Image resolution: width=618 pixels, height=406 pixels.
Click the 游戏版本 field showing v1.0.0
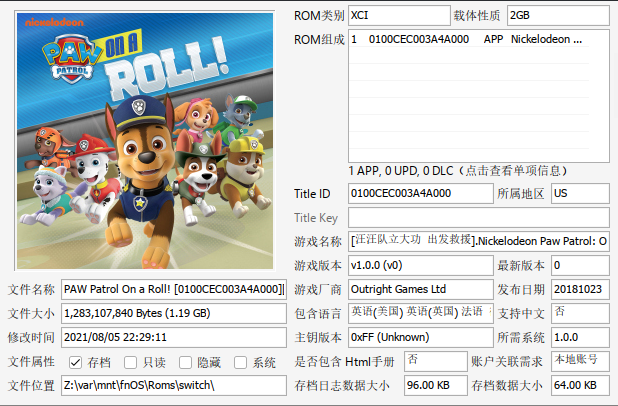coord(419,265)
